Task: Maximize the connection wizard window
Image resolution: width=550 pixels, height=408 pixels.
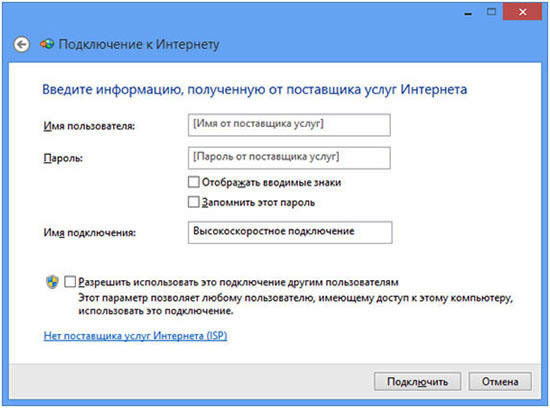Action: point(491,12)
